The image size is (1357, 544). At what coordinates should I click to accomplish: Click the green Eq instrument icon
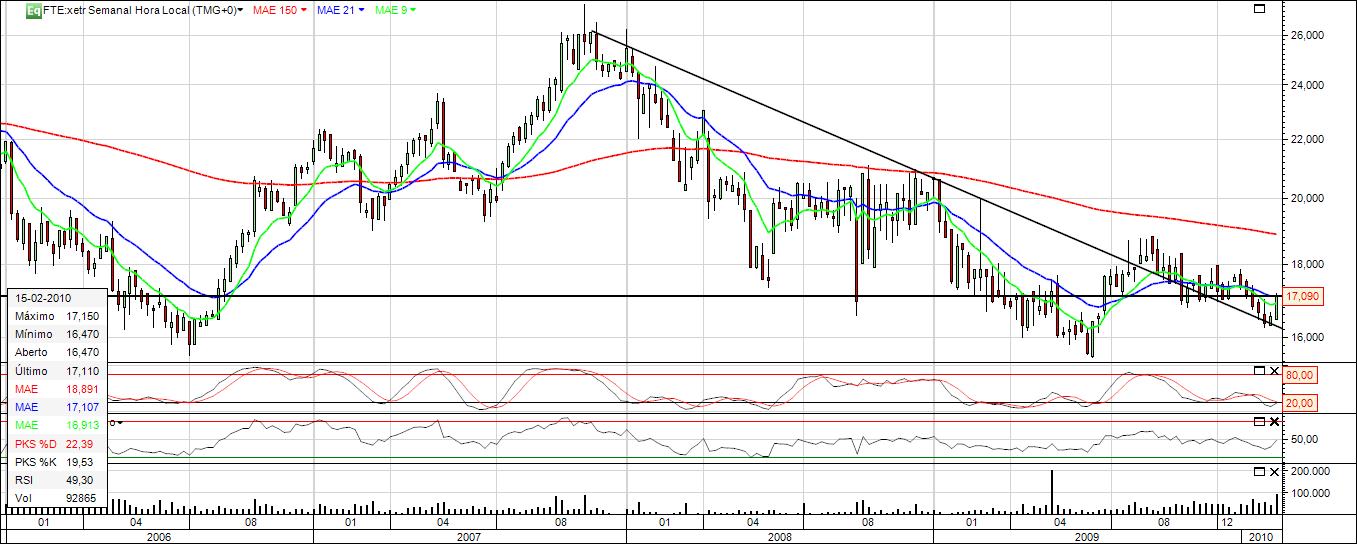click(x=33, y=11)
